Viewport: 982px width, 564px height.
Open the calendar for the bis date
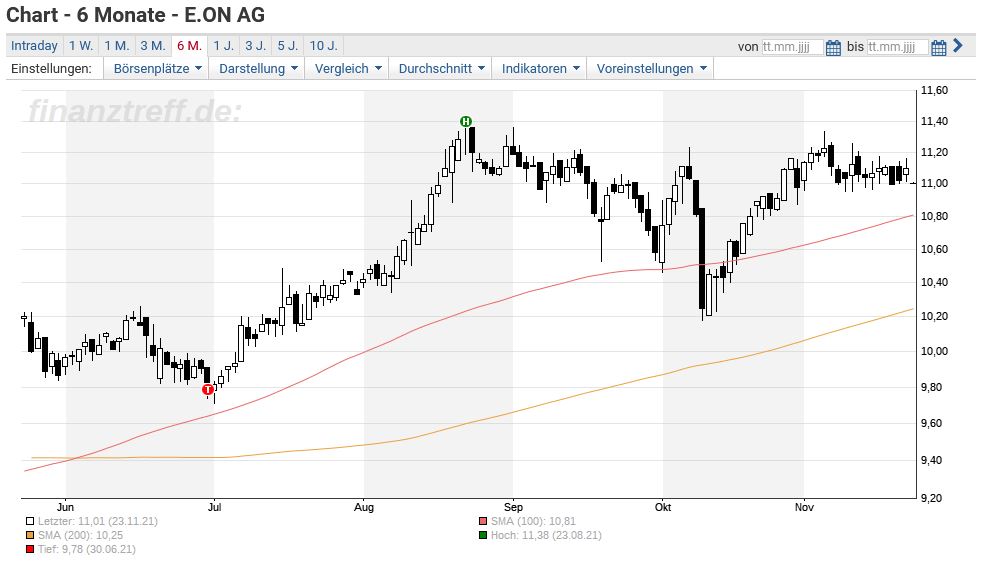(x=938, y=47)
